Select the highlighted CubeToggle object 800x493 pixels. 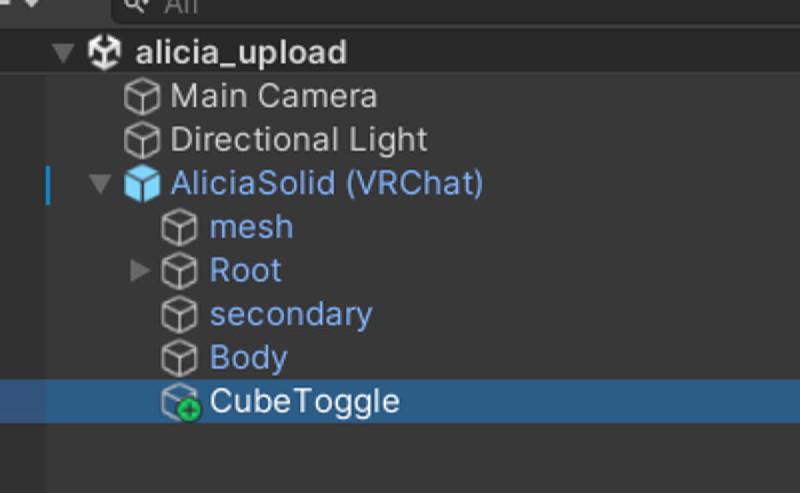click(400, 402)
